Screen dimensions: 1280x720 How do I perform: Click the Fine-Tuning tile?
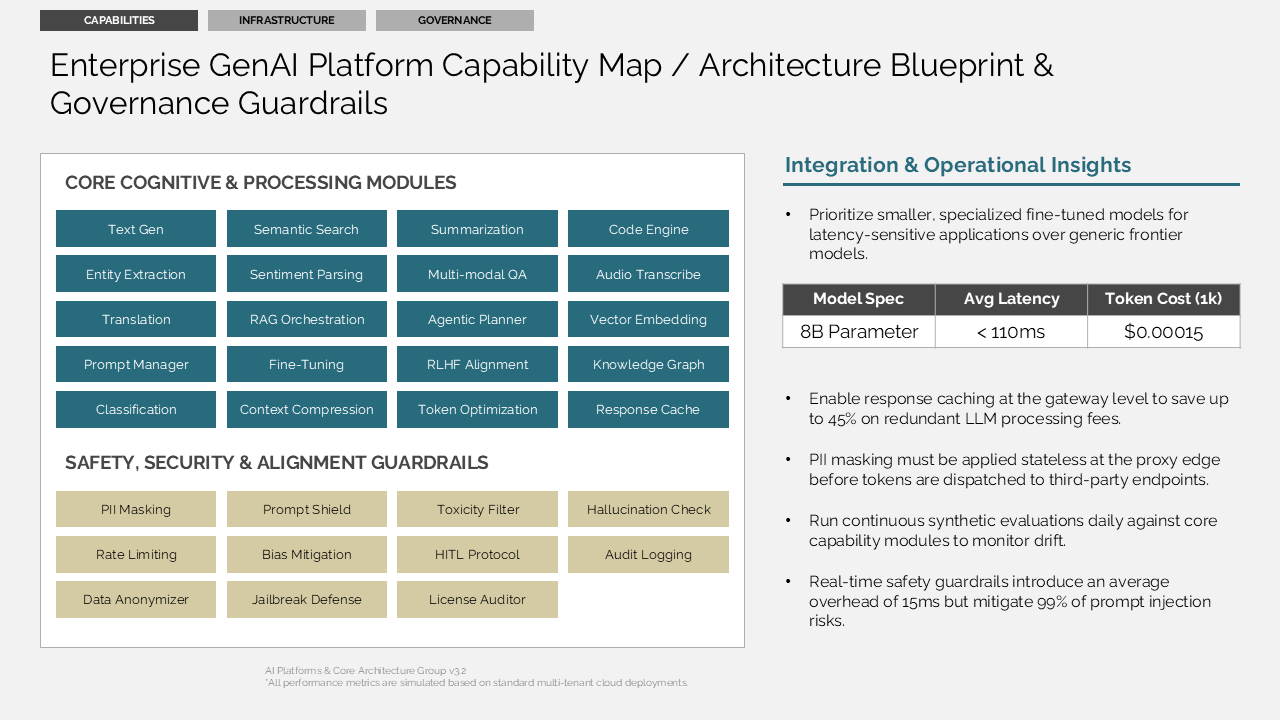[307, 364]
